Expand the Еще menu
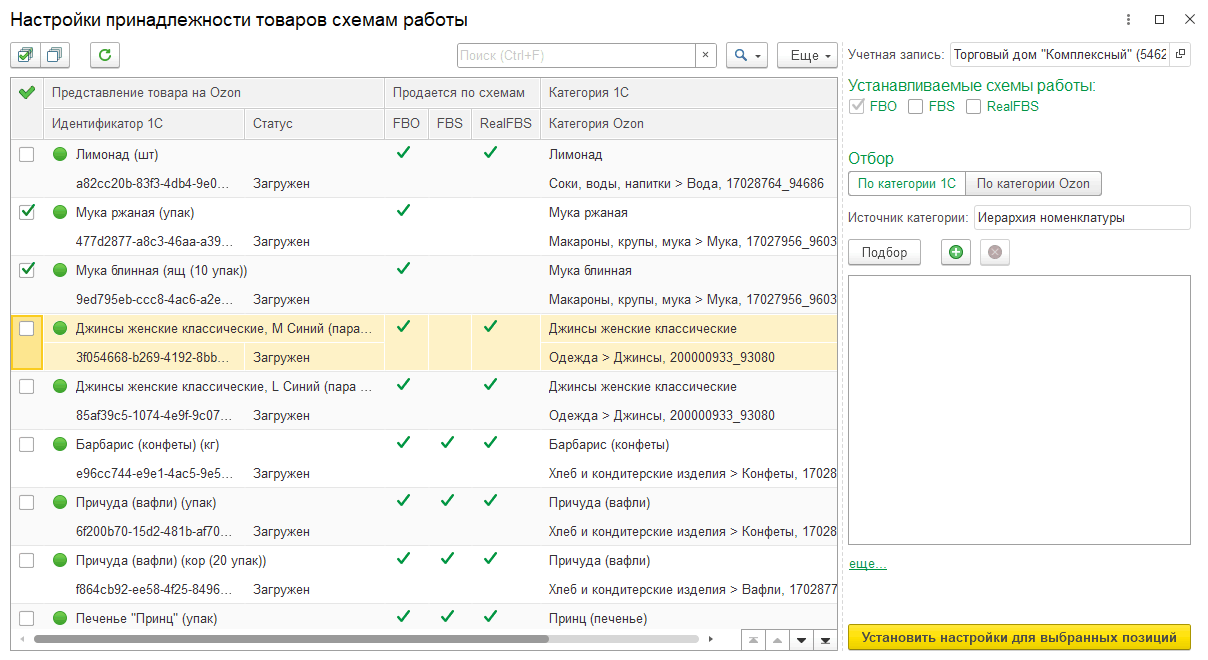 pos(806,55)
